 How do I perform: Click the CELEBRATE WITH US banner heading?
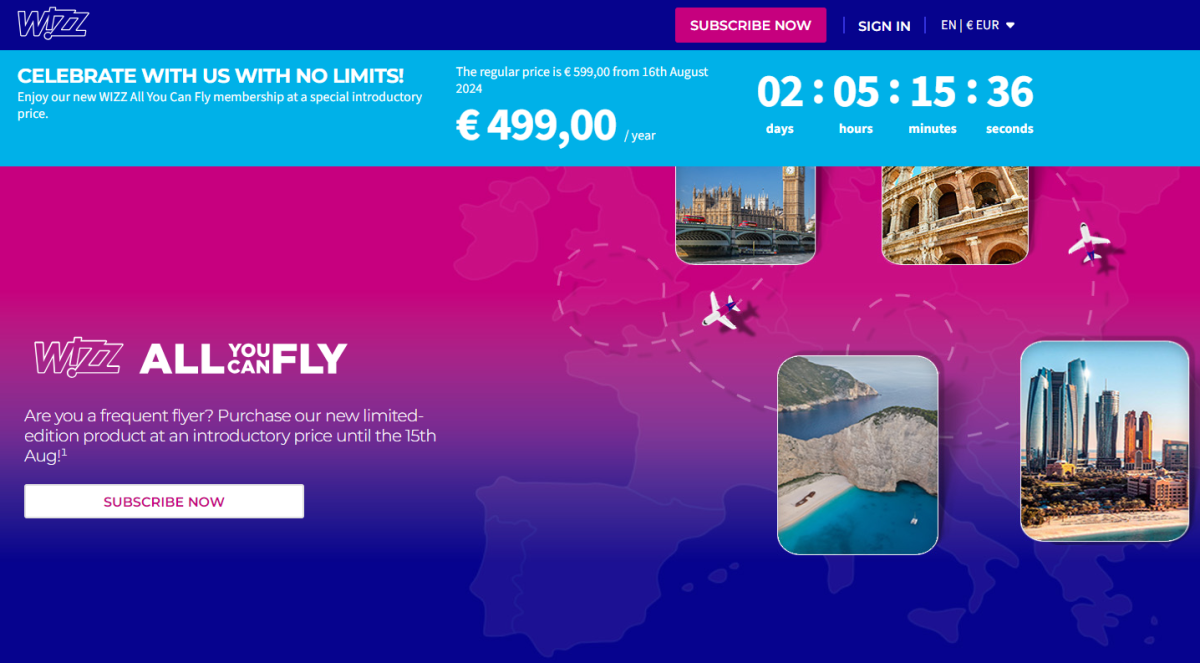click(211, 76)
